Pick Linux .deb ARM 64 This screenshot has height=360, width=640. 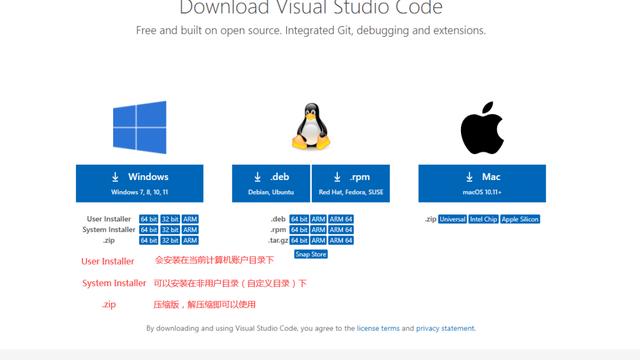(341, 219)
